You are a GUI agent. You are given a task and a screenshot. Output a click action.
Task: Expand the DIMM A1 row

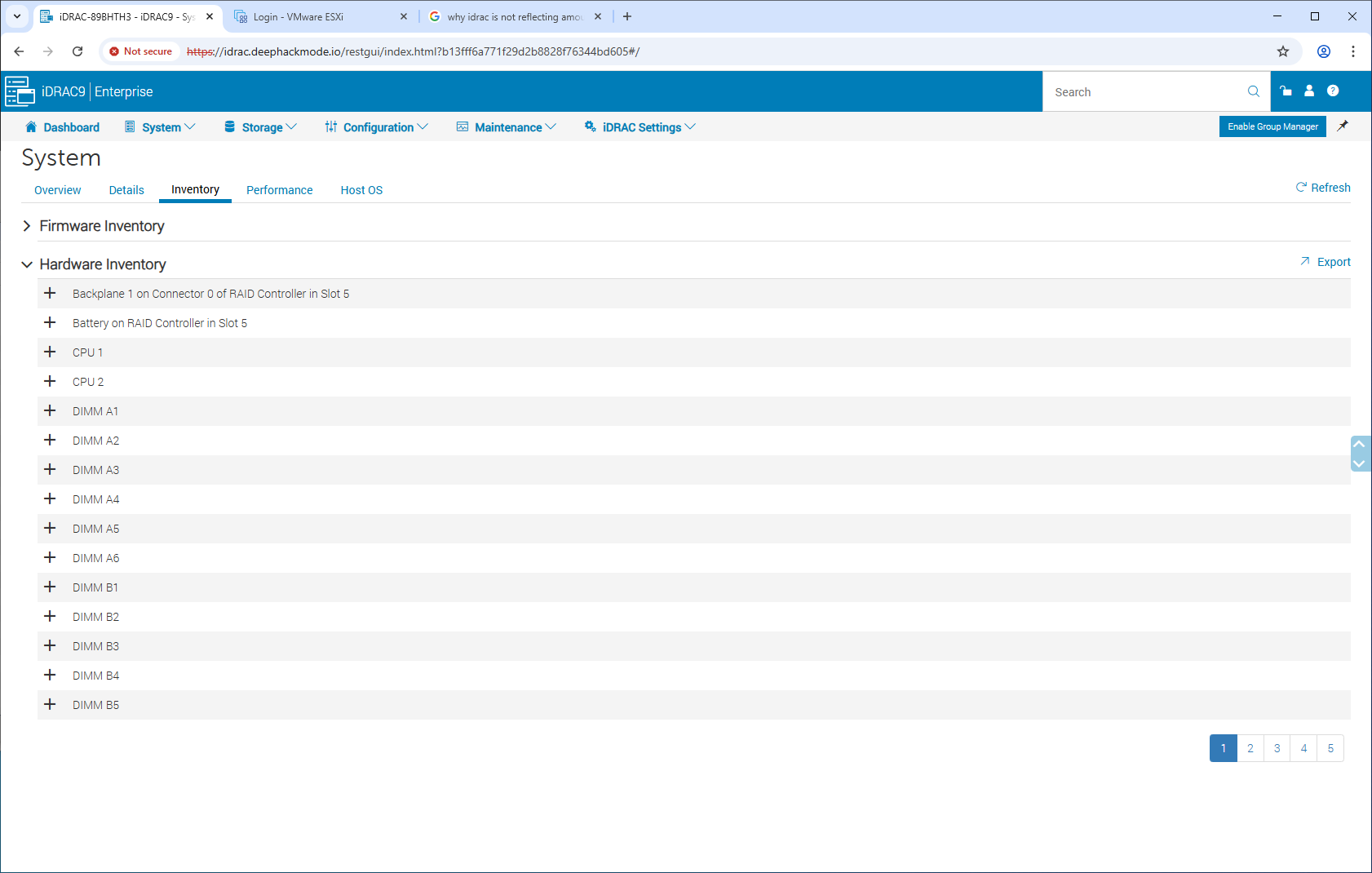[50, 410]
